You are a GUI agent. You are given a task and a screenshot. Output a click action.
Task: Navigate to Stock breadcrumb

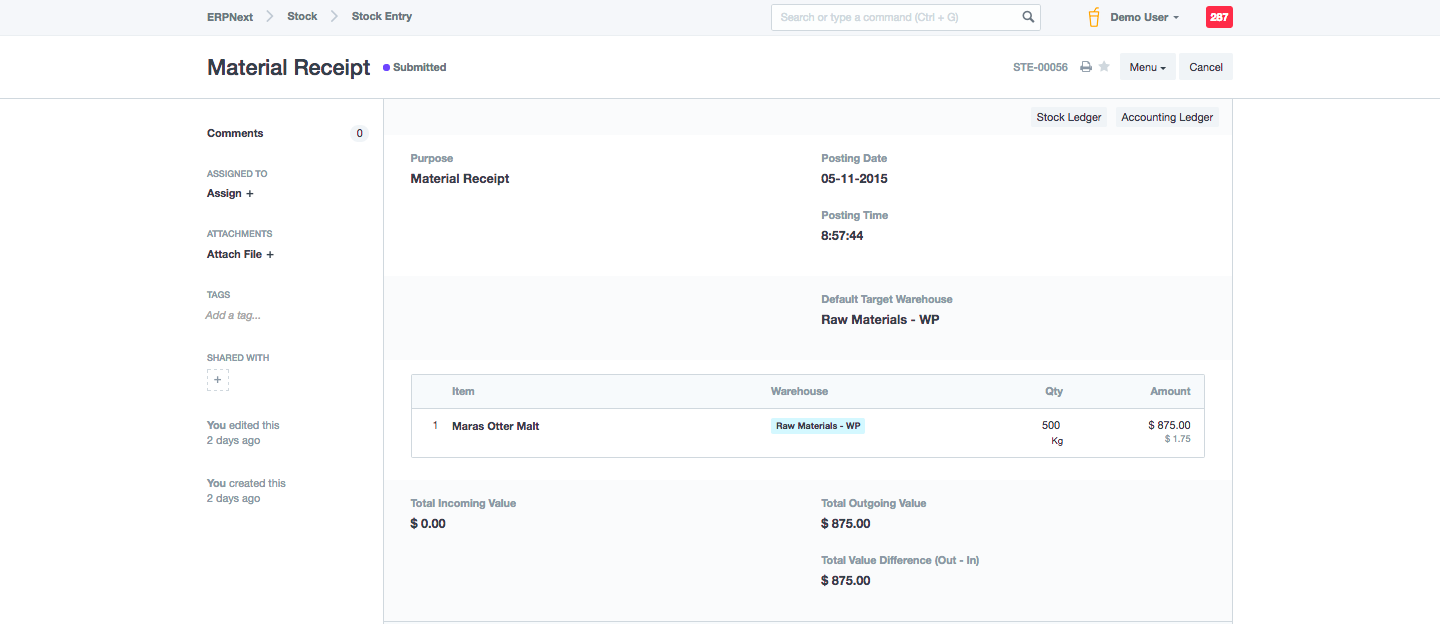click(x=302, y=17)
